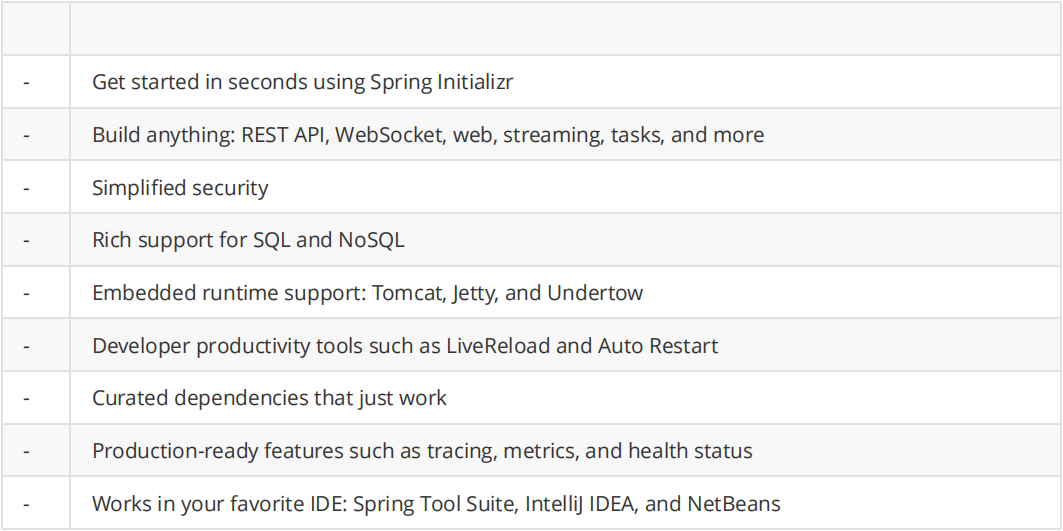
Task: Click the "Get started in seconds using Spring Initializr" row
Action: (532, 81)
